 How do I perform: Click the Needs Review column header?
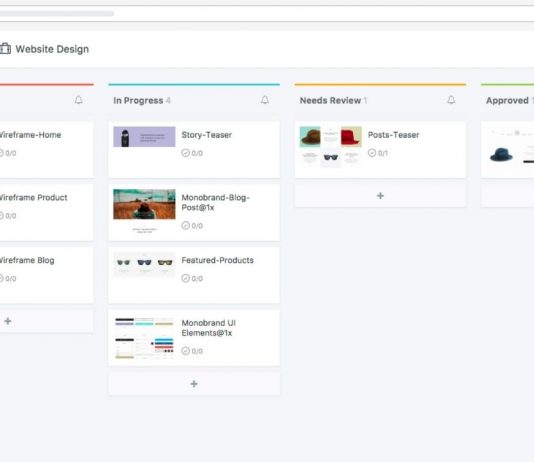(x=330, y=101)
